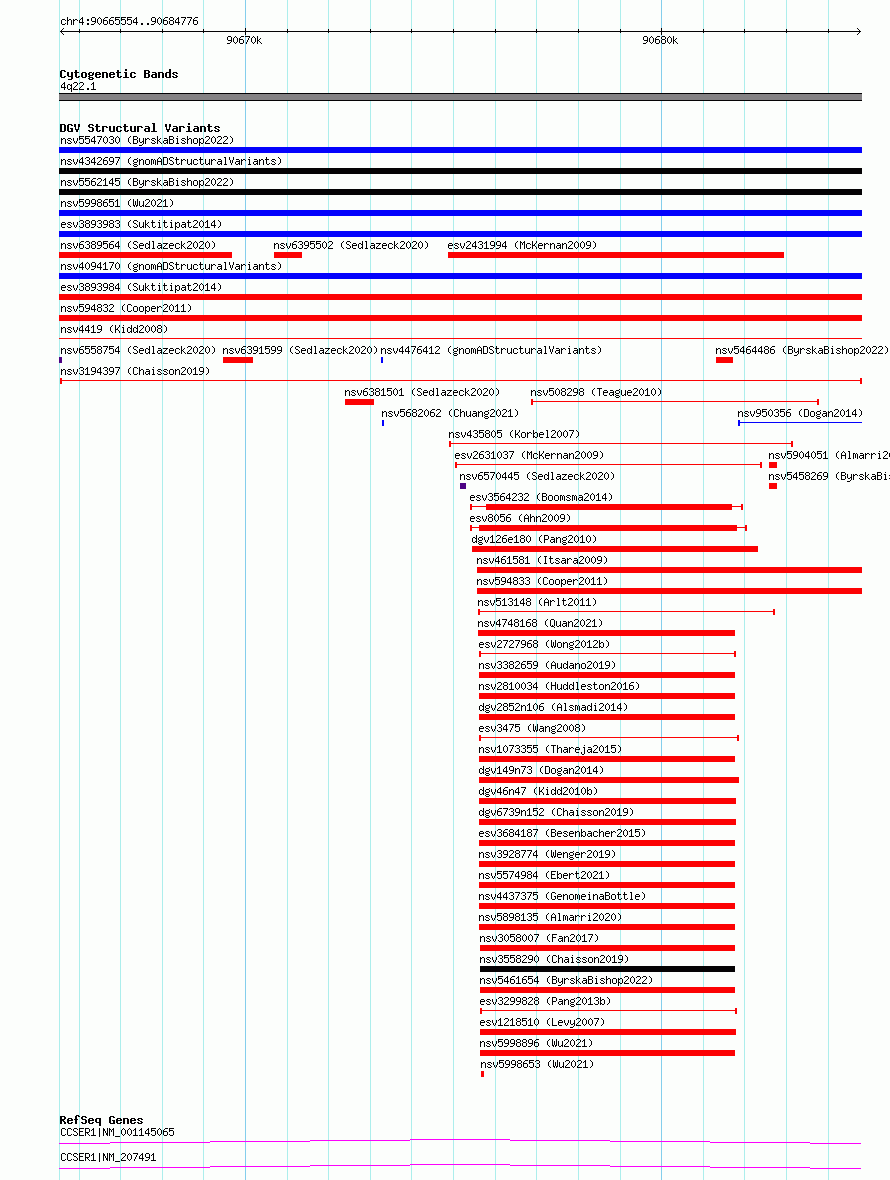Open nsv5998653 (Wu2021) label
Image resolution: width=890 pixels, height=1180 pixels.
click(x=537, y=1067)
